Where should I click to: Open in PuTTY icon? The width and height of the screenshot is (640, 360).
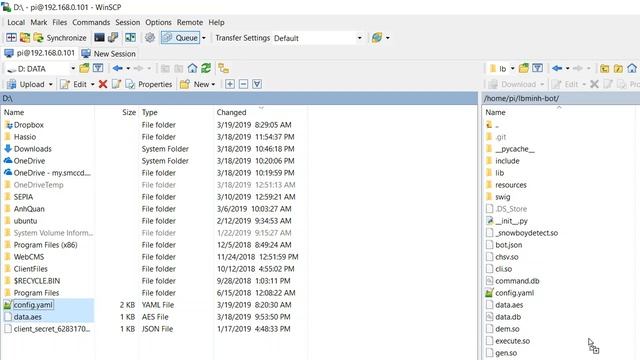tap(113, 38)
